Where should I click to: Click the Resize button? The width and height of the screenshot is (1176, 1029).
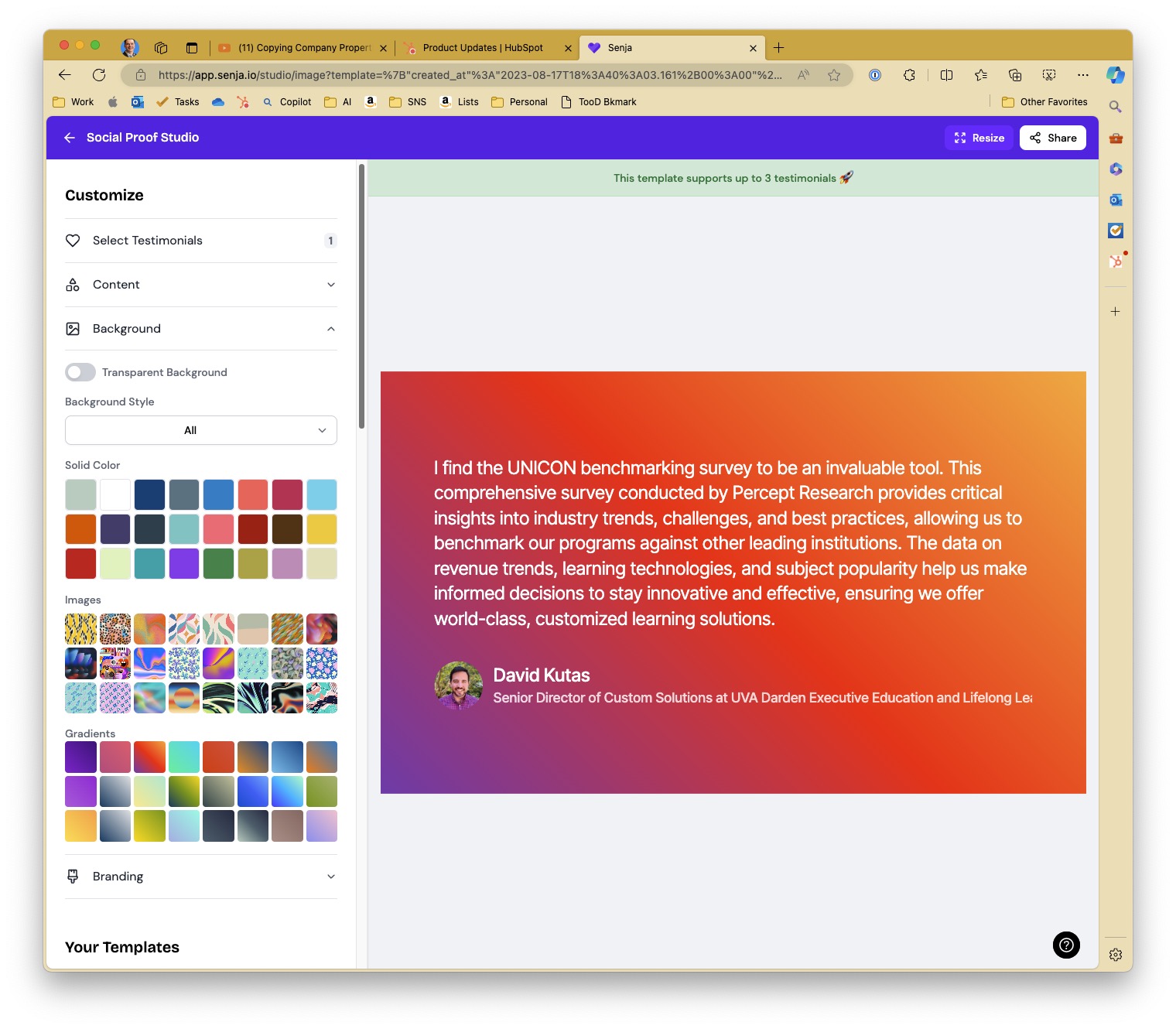click(979, 138)
